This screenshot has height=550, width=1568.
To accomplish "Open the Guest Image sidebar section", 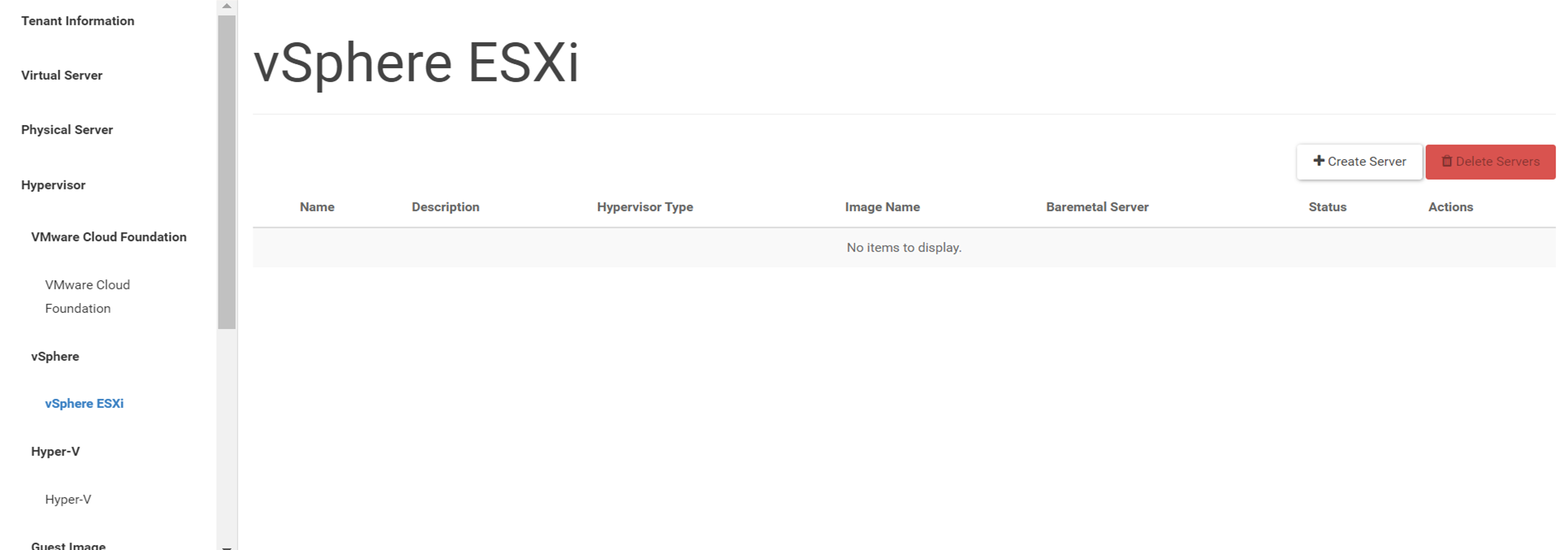I will coord(68,545).
